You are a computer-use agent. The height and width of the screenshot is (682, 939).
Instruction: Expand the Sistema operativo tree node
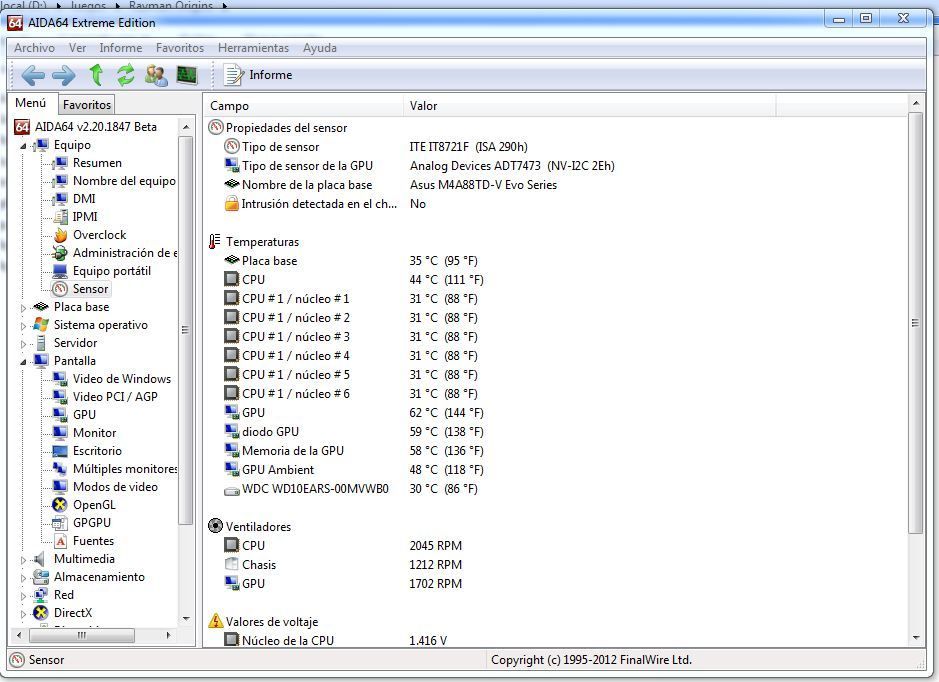coord(23,326)
